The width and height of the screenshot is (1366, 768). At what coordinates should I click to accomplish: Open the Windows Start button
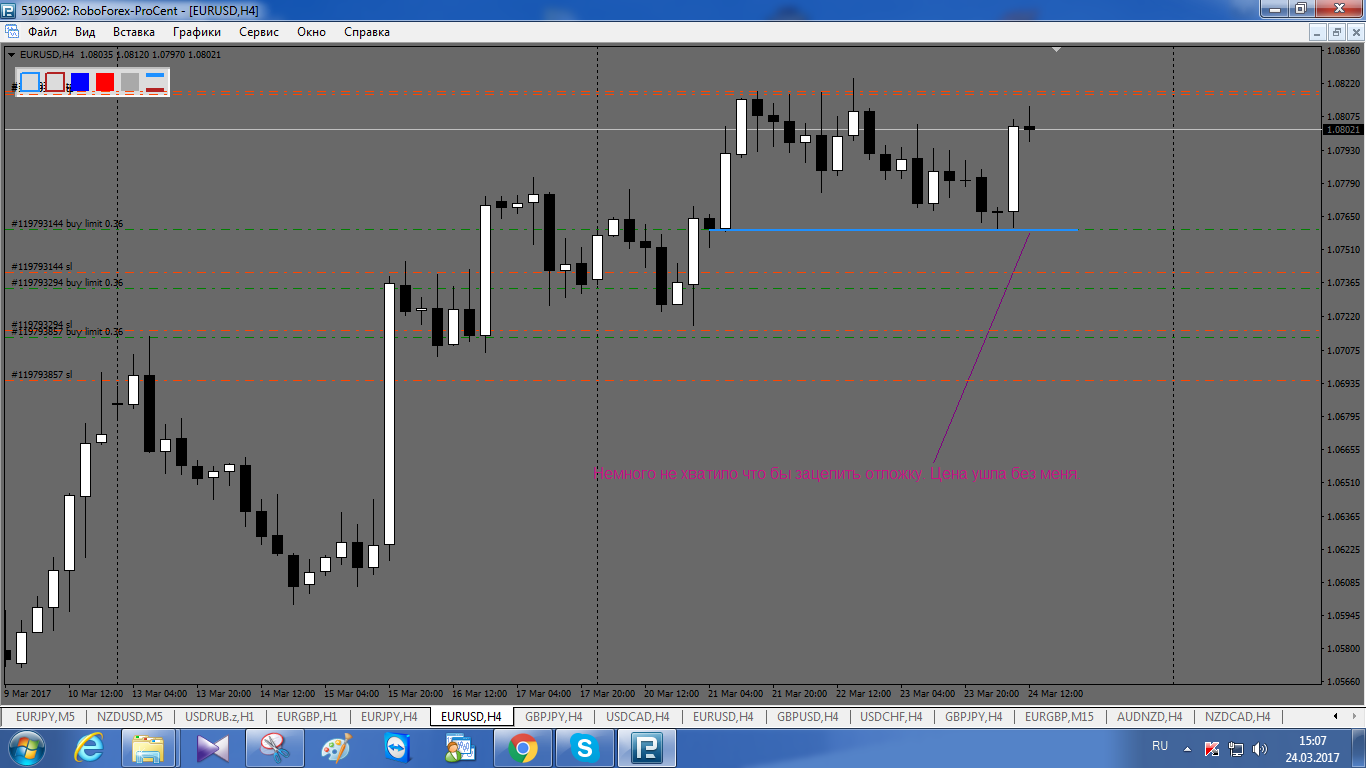click(x=27, y=748)
